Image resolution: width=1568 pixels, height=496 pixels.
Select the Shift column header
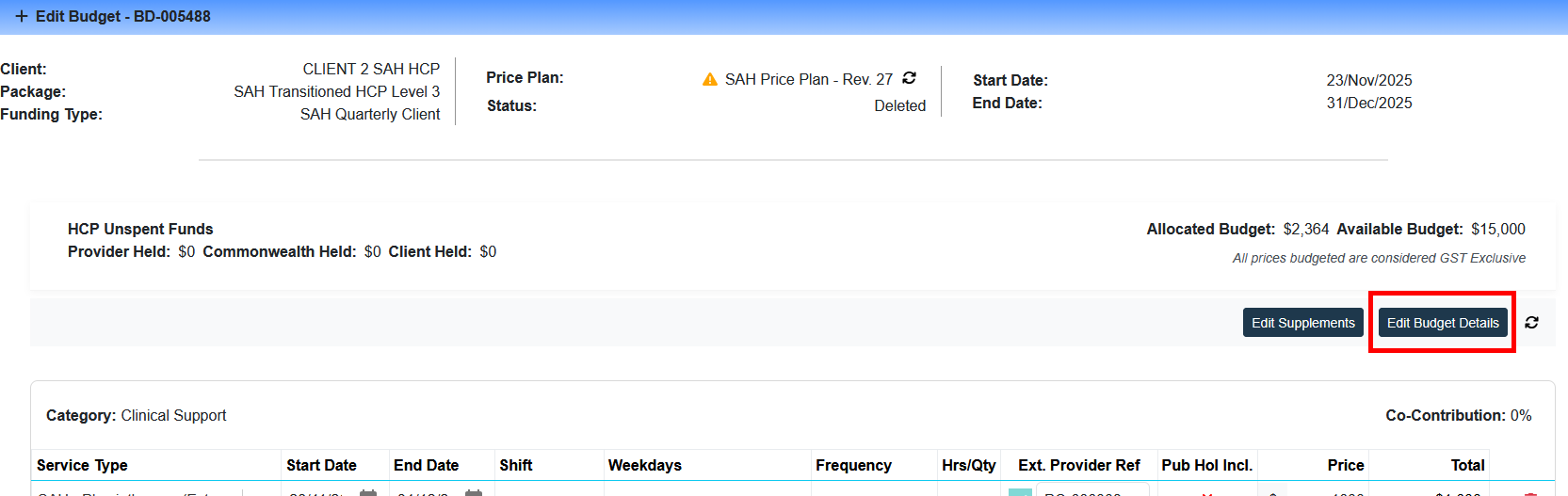tap(516, 465)
